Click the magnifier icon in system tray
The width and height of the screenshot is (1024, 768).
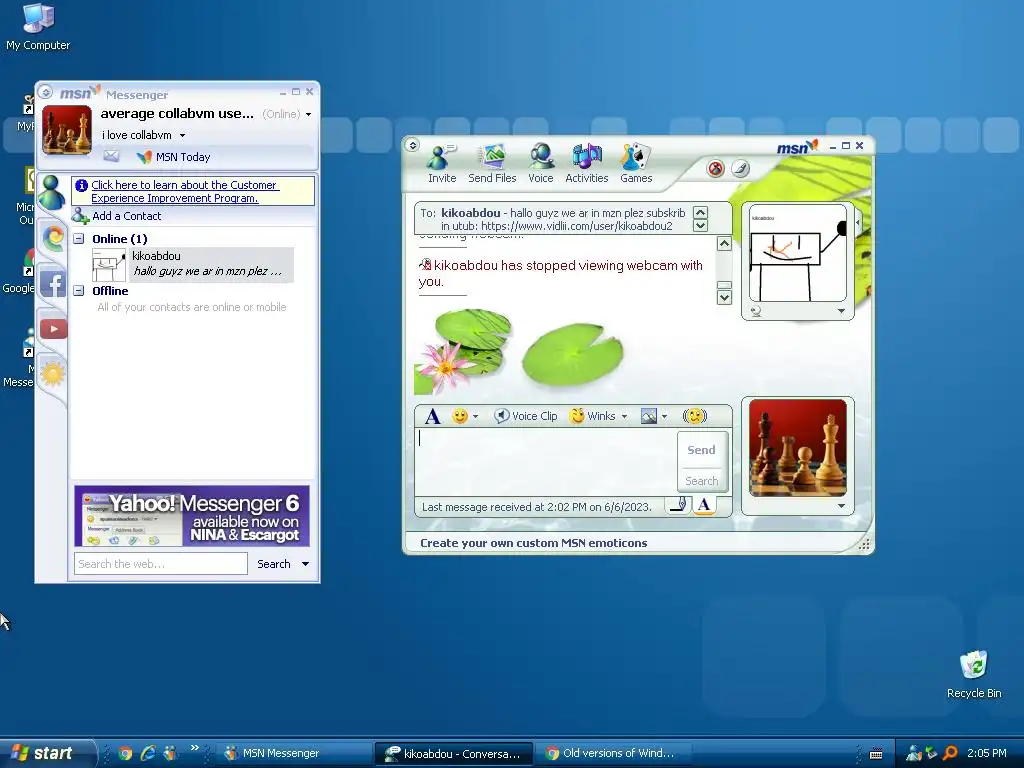(x=950, y=753)
